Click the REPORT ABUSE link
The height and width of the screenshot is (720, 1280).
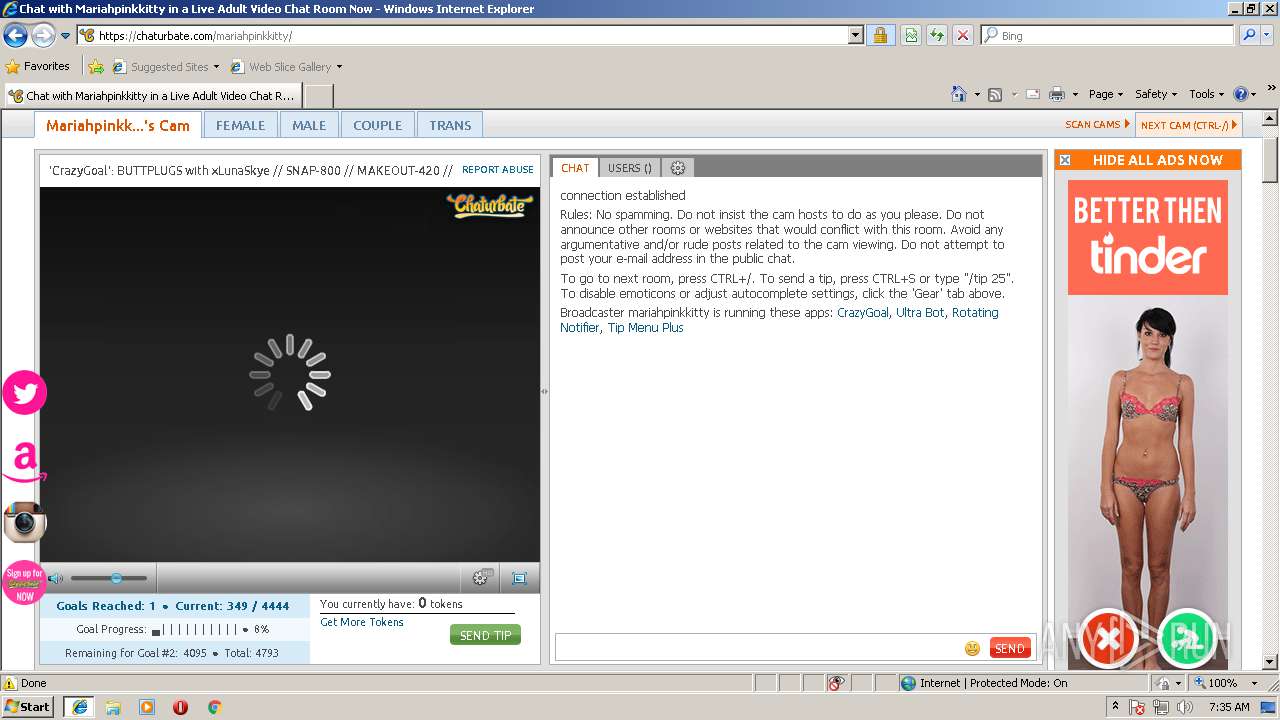(498, 170)
